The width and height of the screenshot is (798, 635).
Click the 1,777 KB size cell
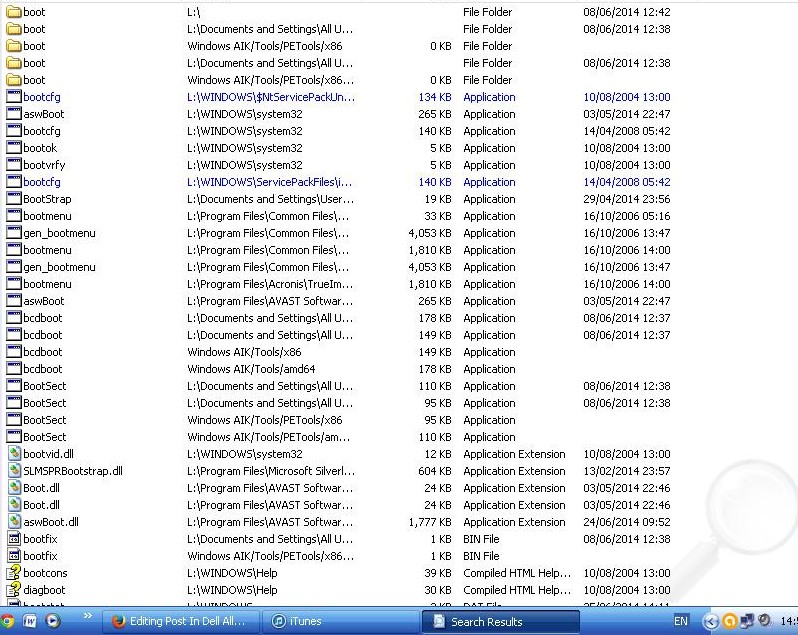point(430,522)
